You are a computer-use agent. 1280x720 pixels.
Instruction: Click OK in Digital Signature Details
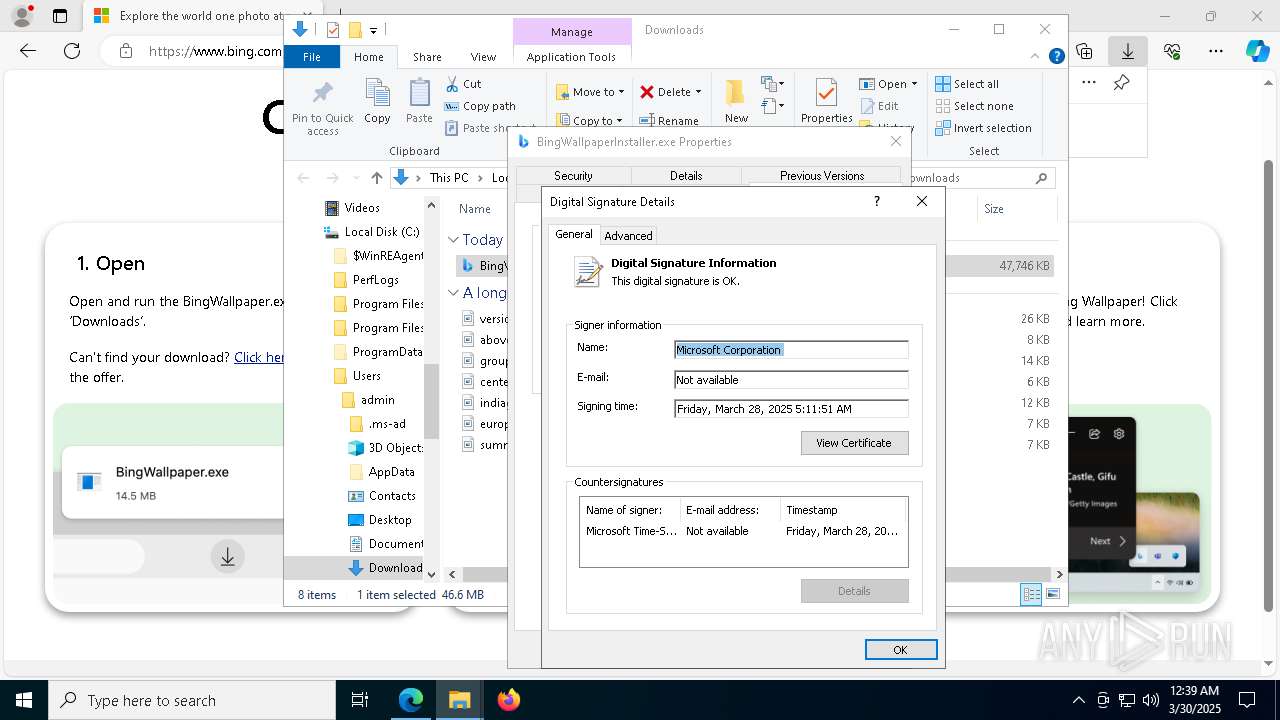click(x=900, y=650)
